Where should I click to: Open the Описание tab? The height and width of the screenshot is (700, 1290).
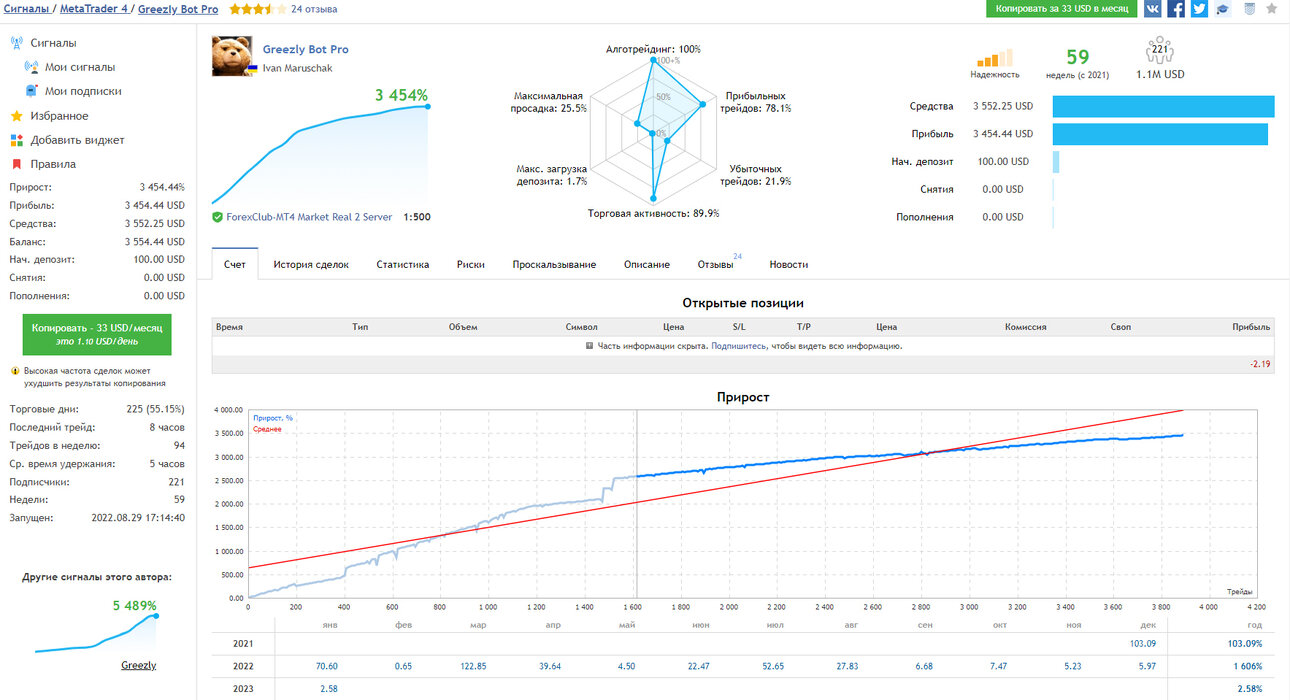pos(647,264)
